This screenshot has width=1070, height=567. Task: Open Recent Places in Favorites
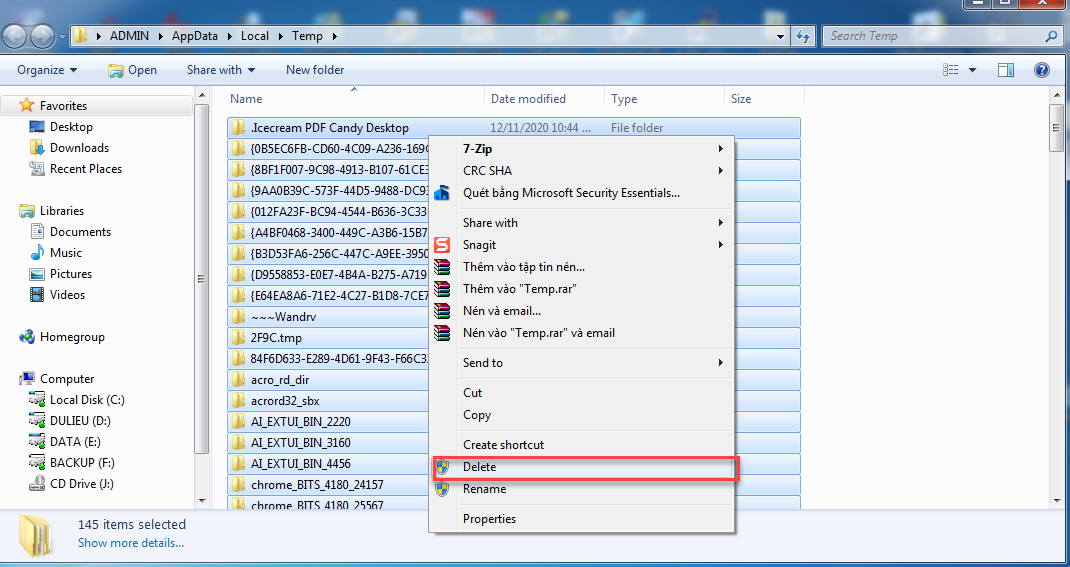pyautogui.click(x=86, y=169)
